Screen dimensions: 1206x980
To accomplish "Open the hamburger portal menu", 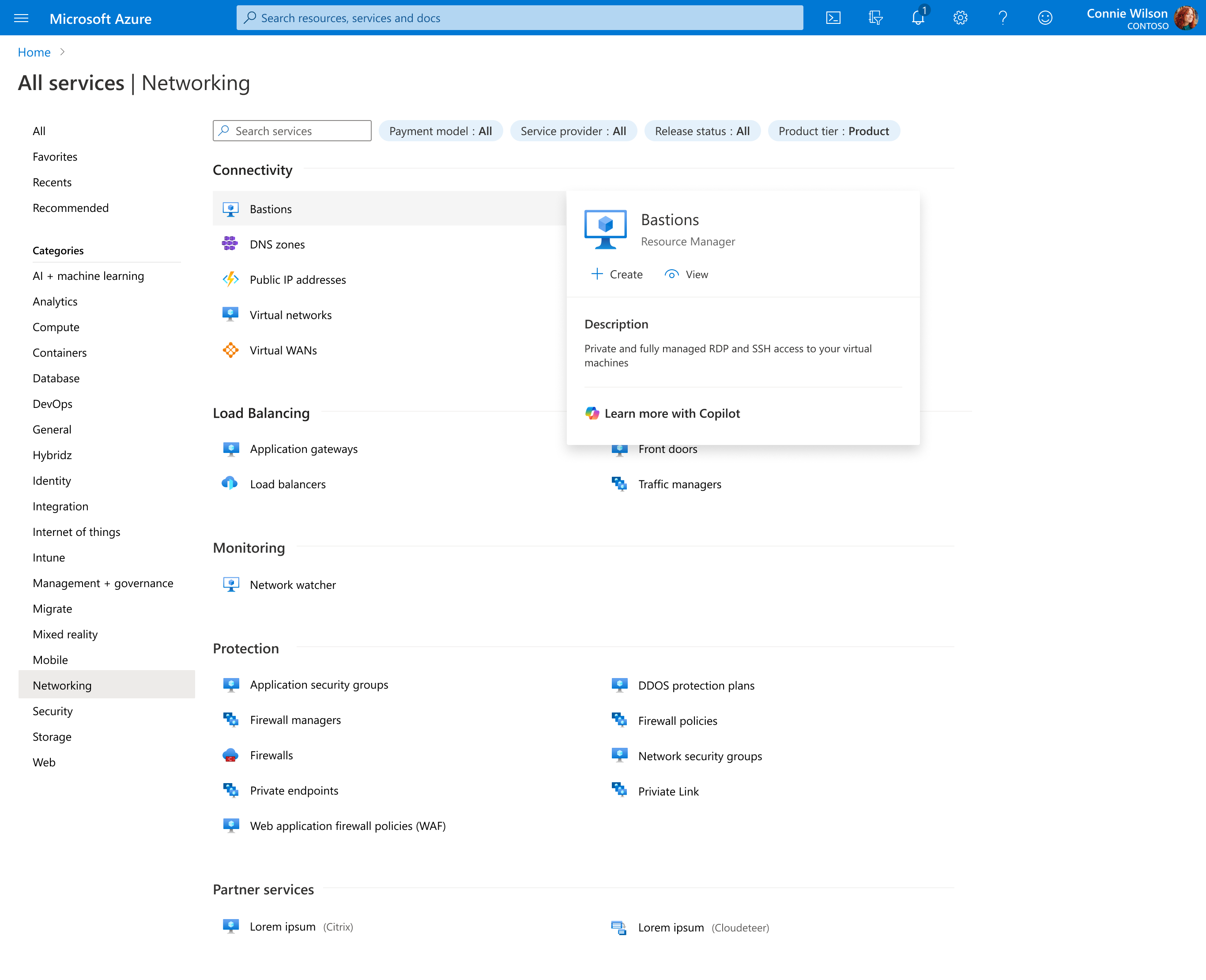I will [22, 18].
